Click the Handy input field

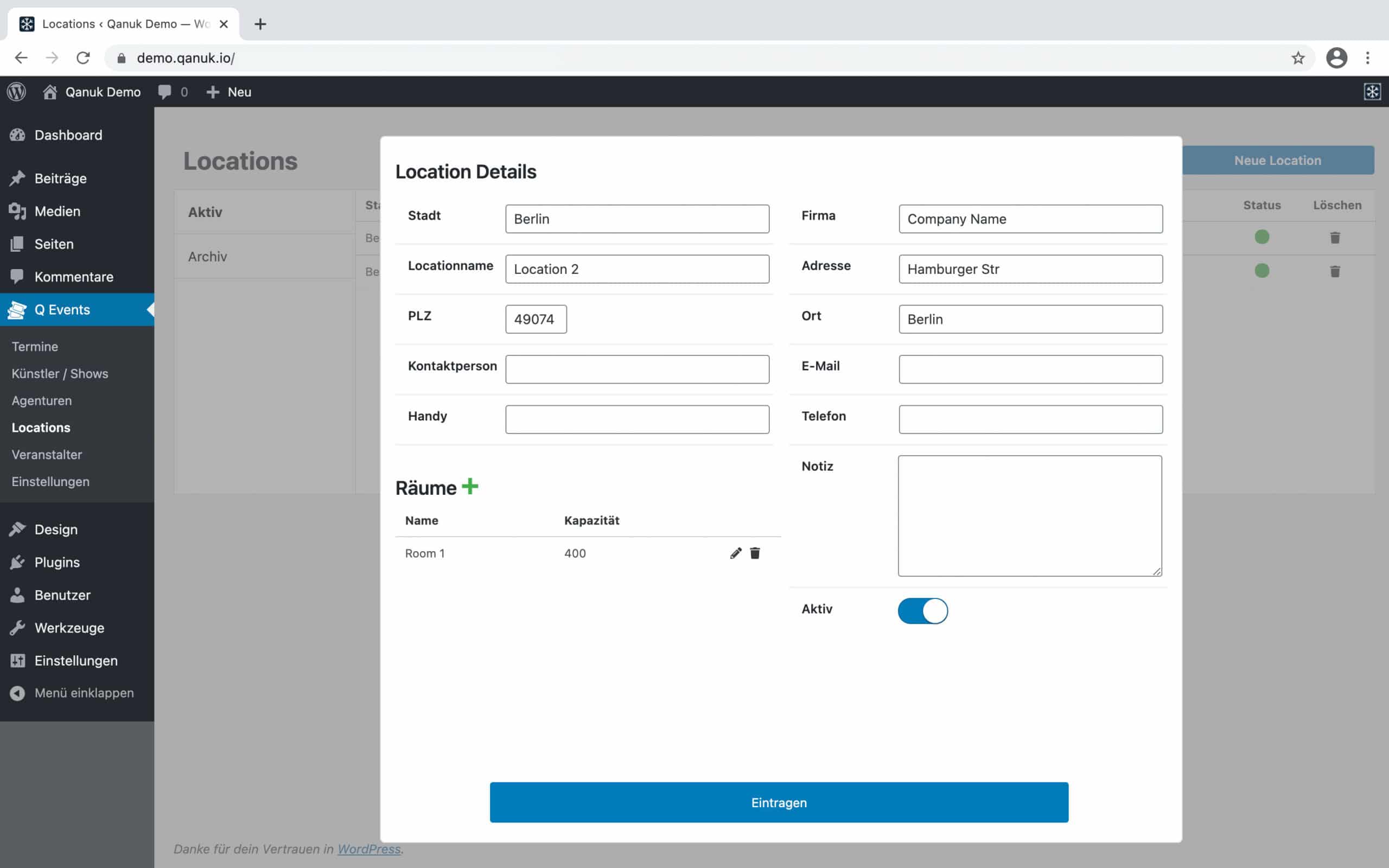pyautogui.click(x=637, y=419)
